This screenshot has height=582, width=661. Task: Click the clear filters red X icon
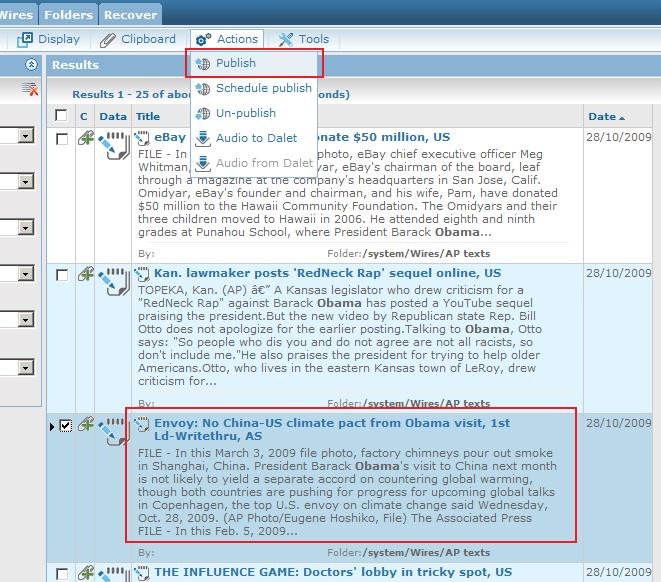[30, 89]
